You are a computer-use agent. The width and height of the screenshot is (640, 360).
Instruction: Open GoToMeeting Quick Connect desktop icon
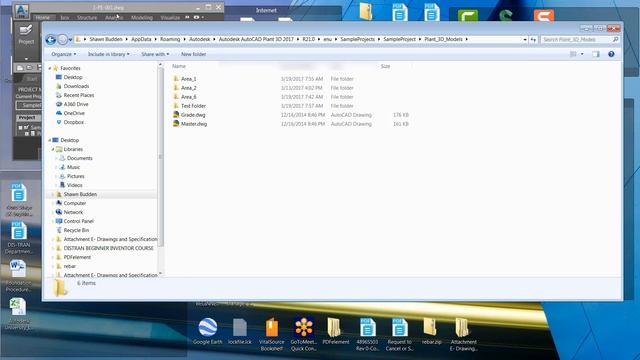click(x=304, y=335)
